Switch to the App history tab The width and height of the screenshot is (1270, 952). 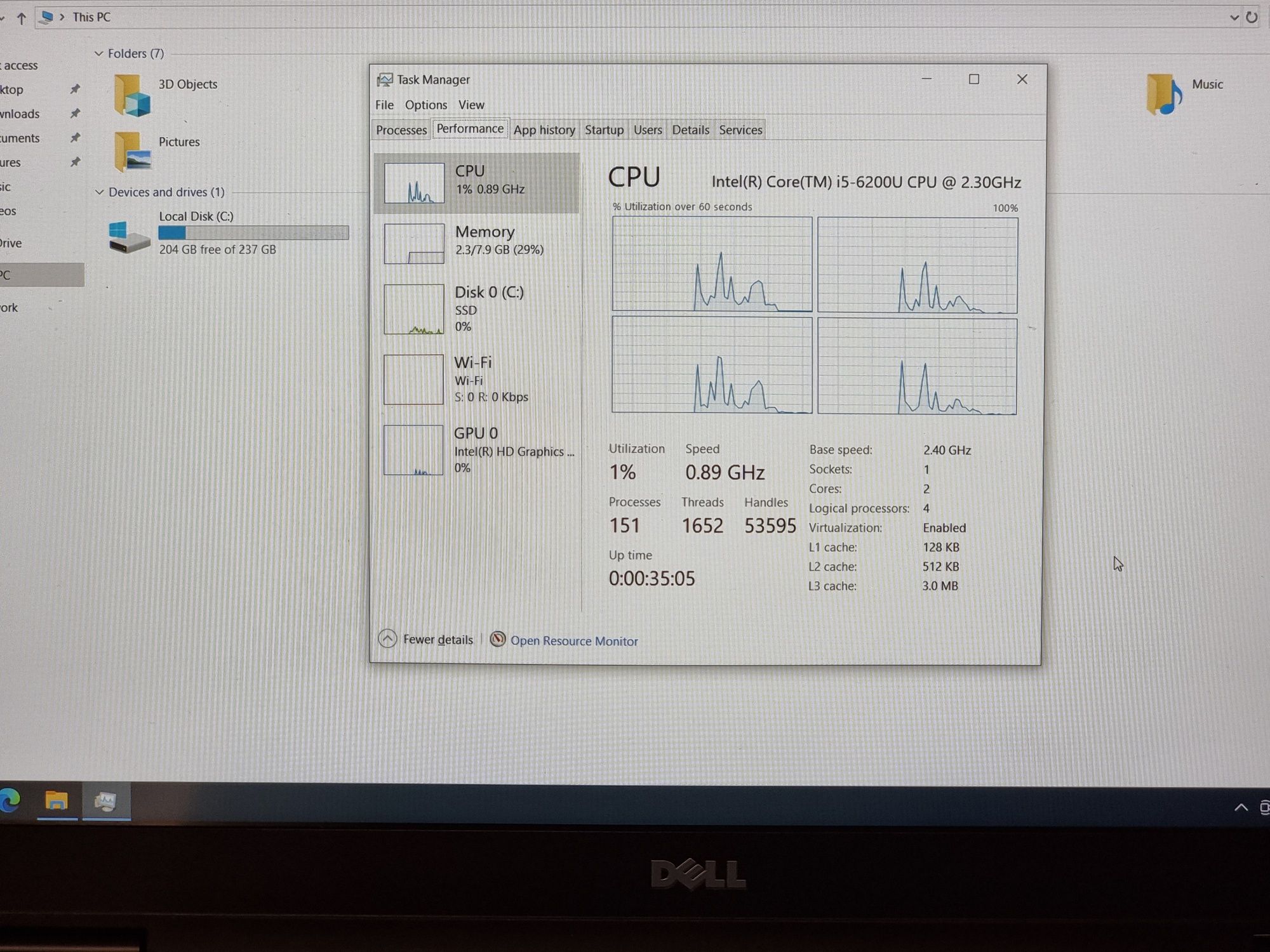(544, 130)
